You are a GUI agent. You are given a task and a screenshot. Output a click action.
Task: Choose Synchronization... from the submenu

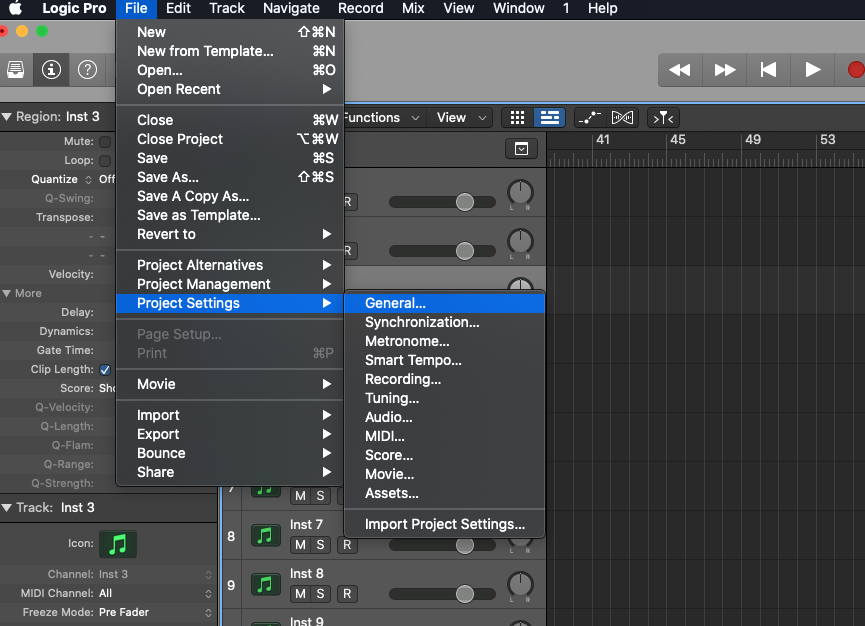444,322
